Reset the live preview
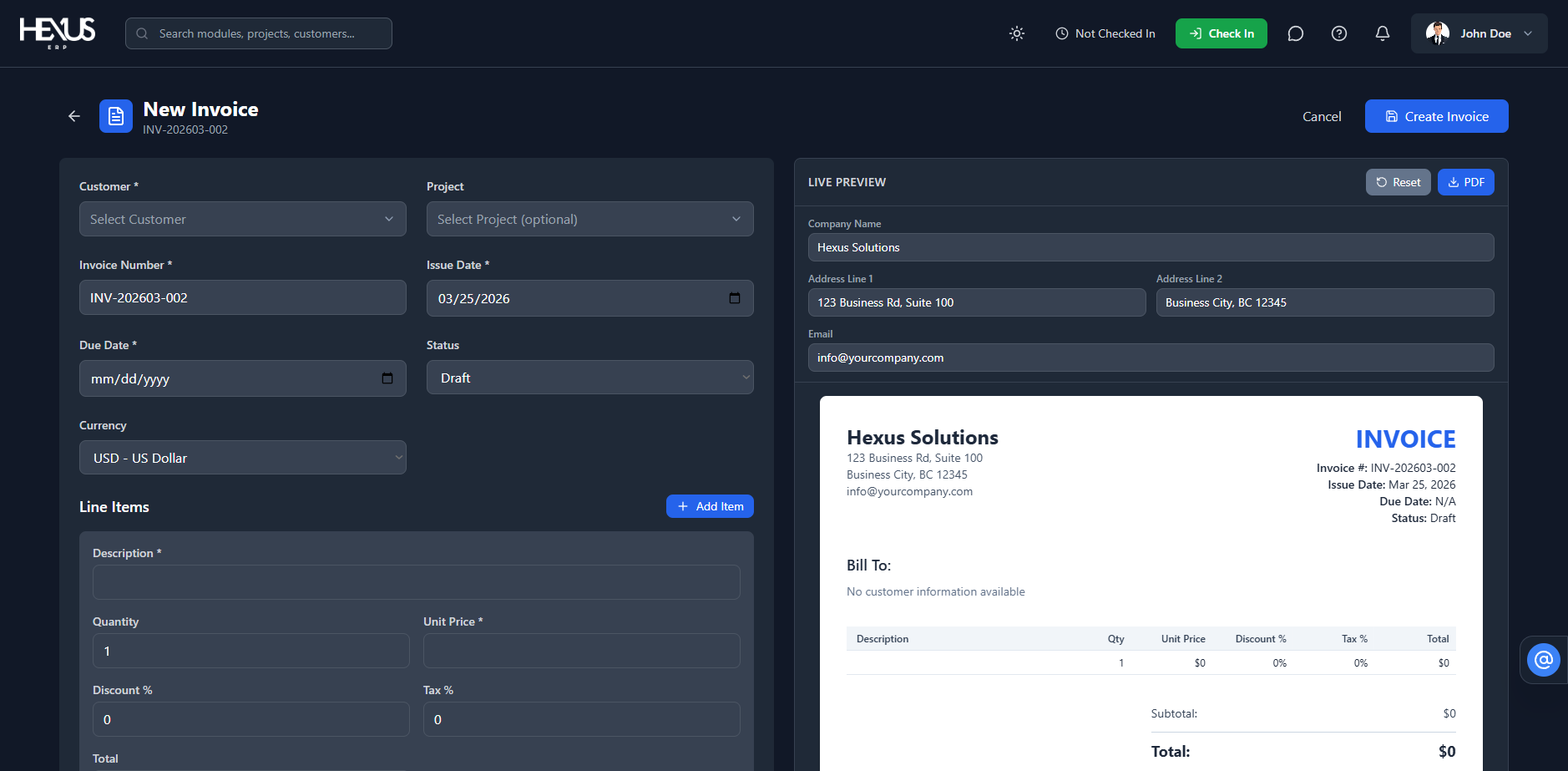 (x=1399, y=182)
